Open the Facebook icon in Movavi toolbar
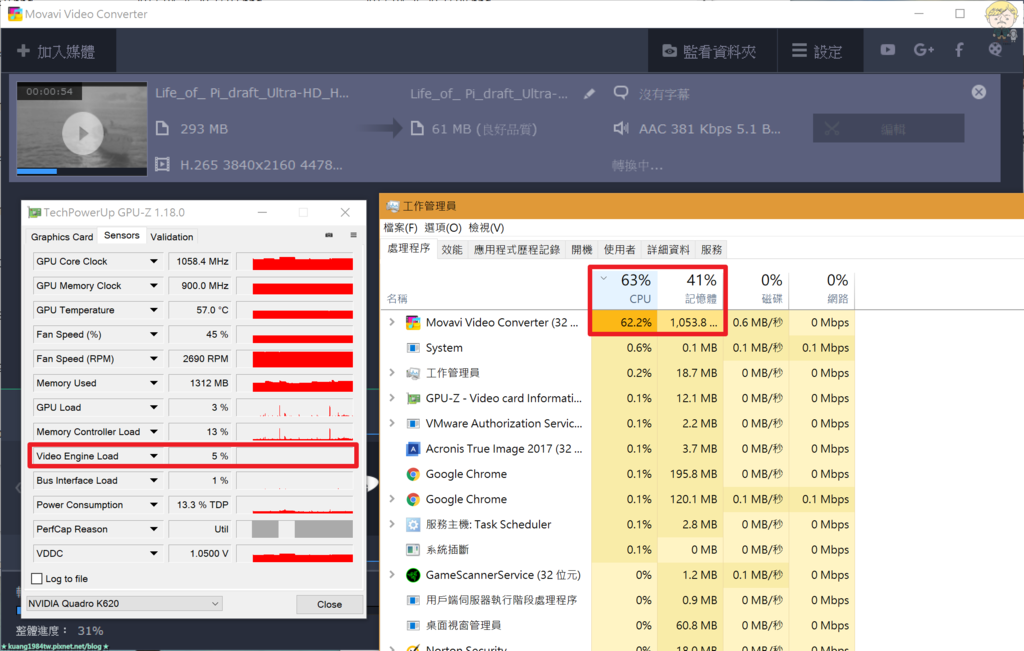This screenshot has height=651, width=1024. tap(959, 50)
